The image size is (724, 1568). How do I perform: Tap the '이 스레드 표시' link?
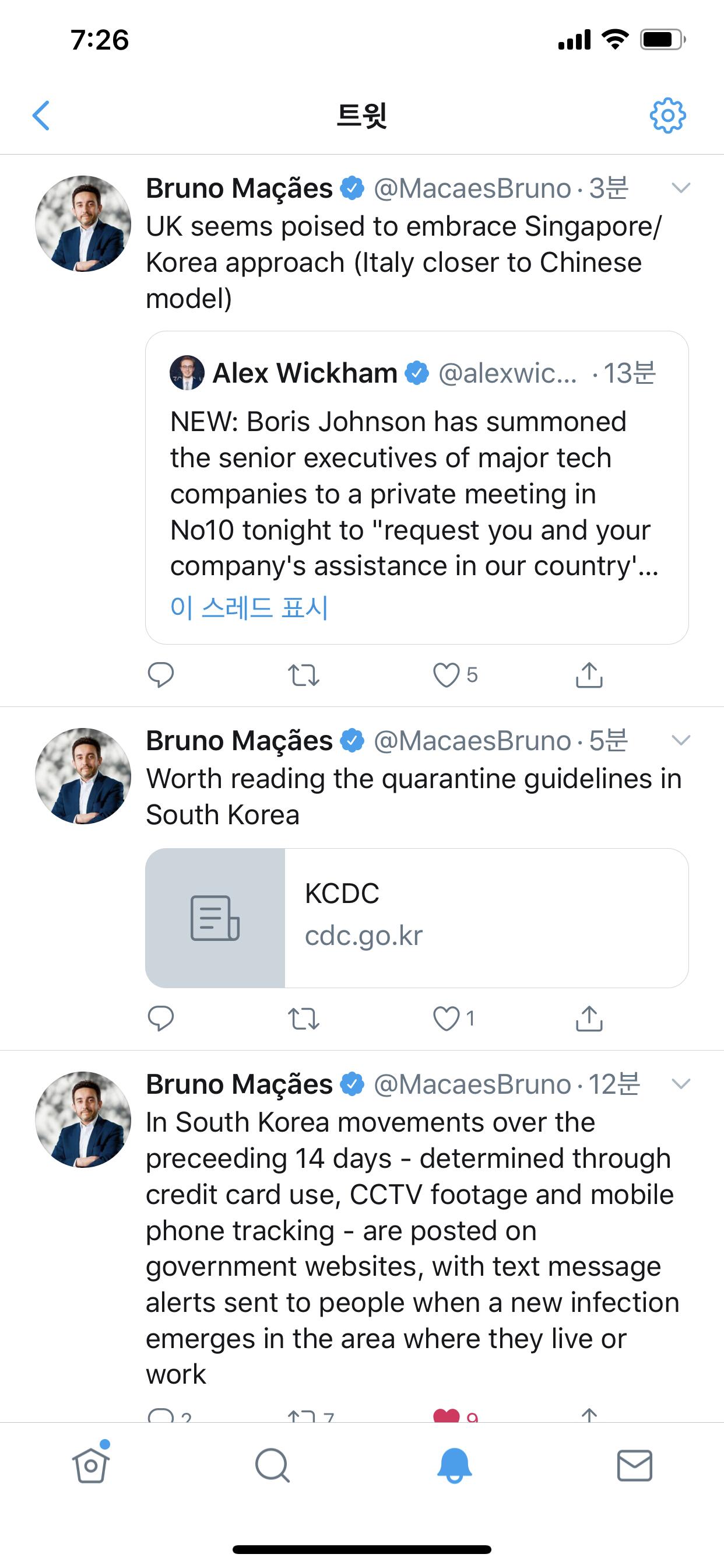tap(249, 607)
